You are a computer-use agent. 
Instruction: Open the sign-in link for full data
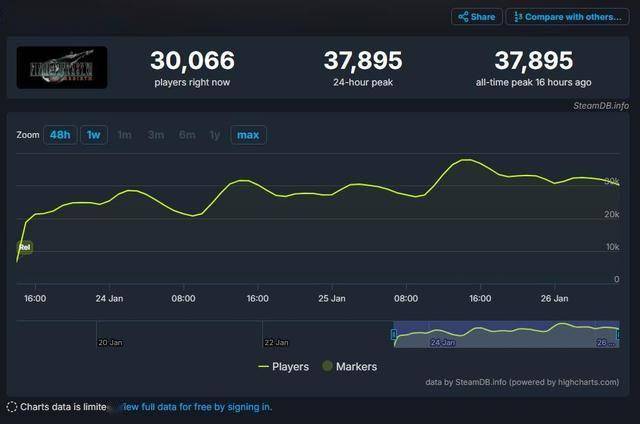(195, 407)
